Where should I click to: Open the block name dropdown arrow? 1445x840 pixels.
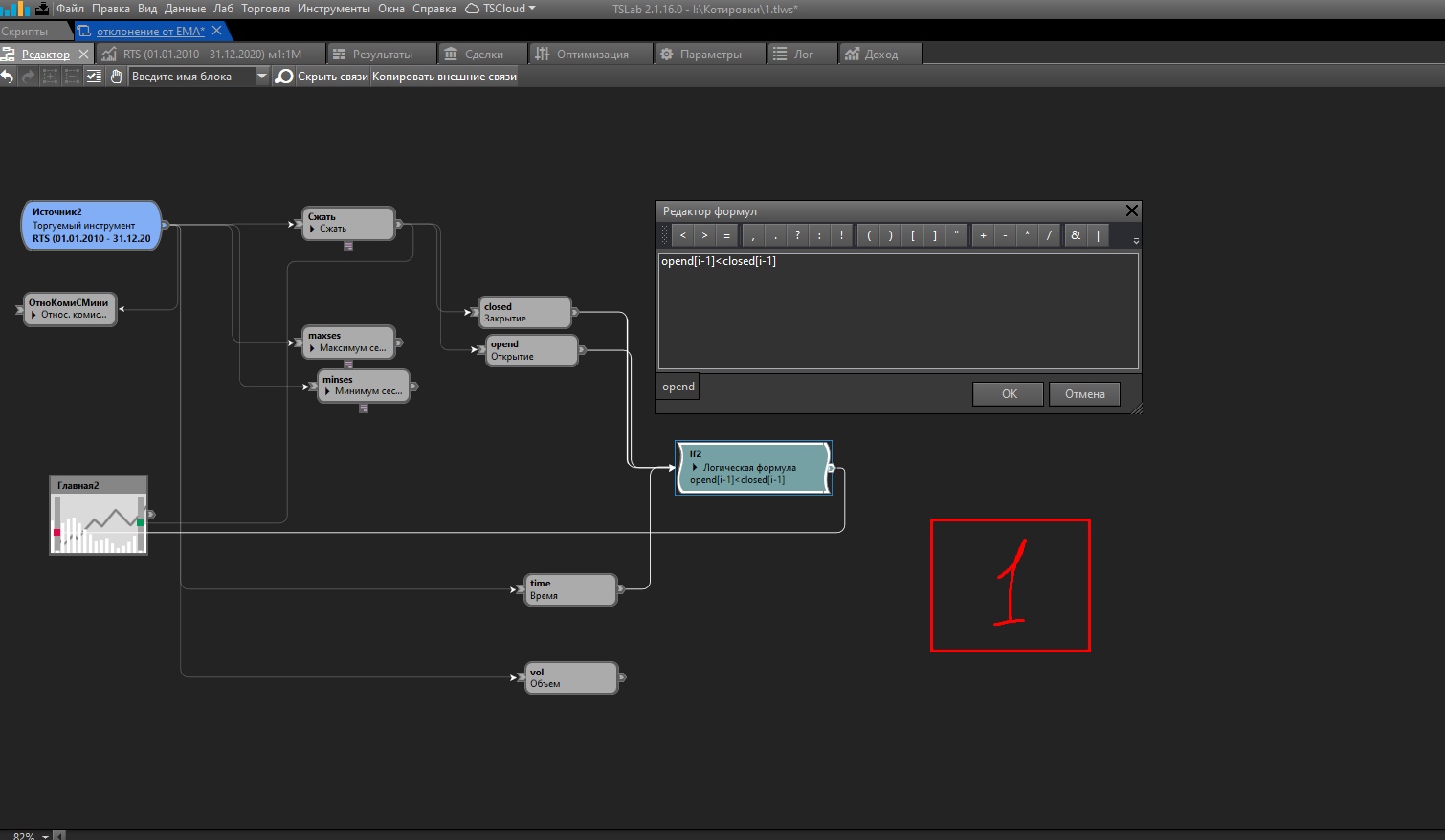pyautogui.click(x=261, y=77)
